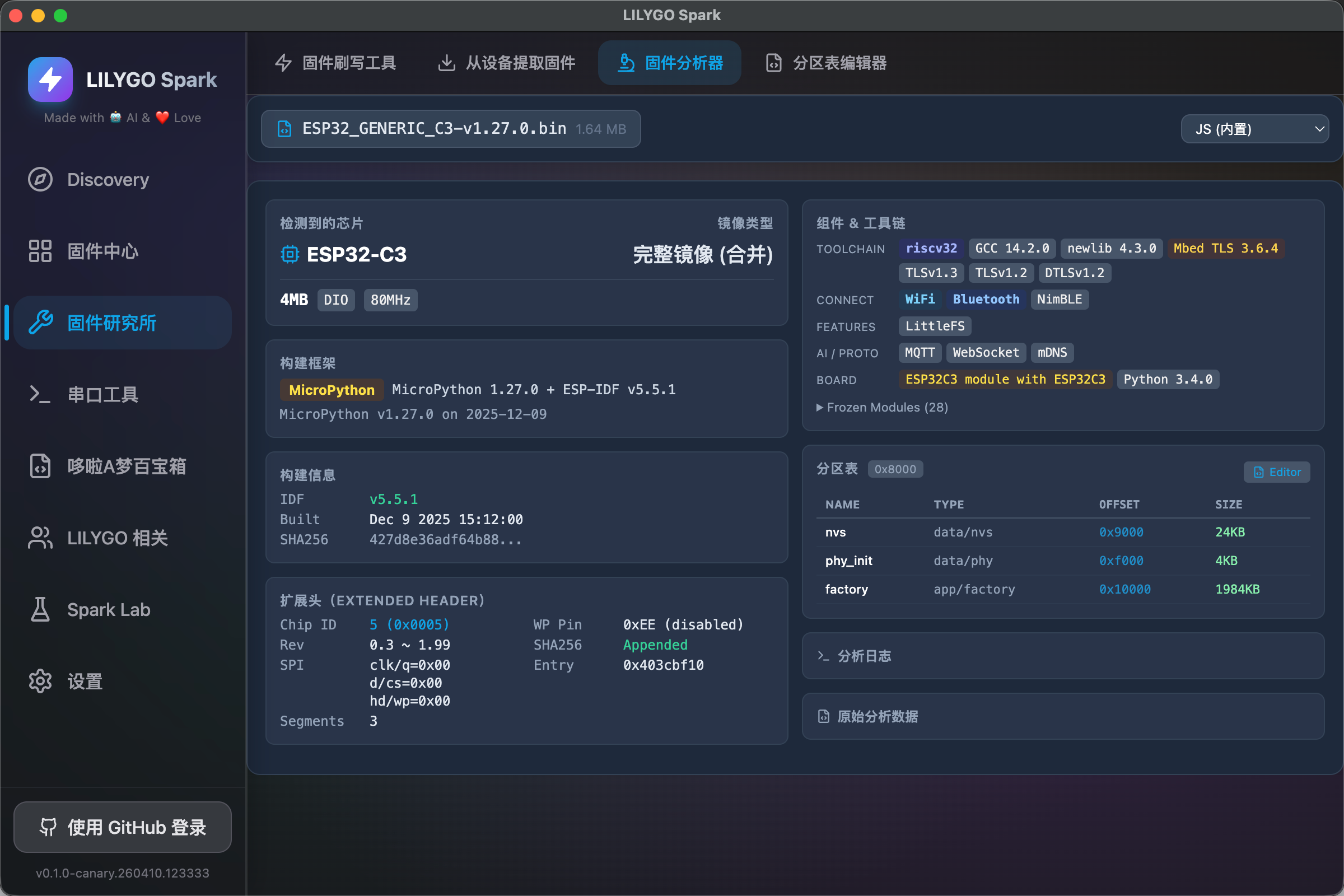Switch to the 从设备提取固件 tab
This screenshot has width=1344, height=896.
click(507, 63)
